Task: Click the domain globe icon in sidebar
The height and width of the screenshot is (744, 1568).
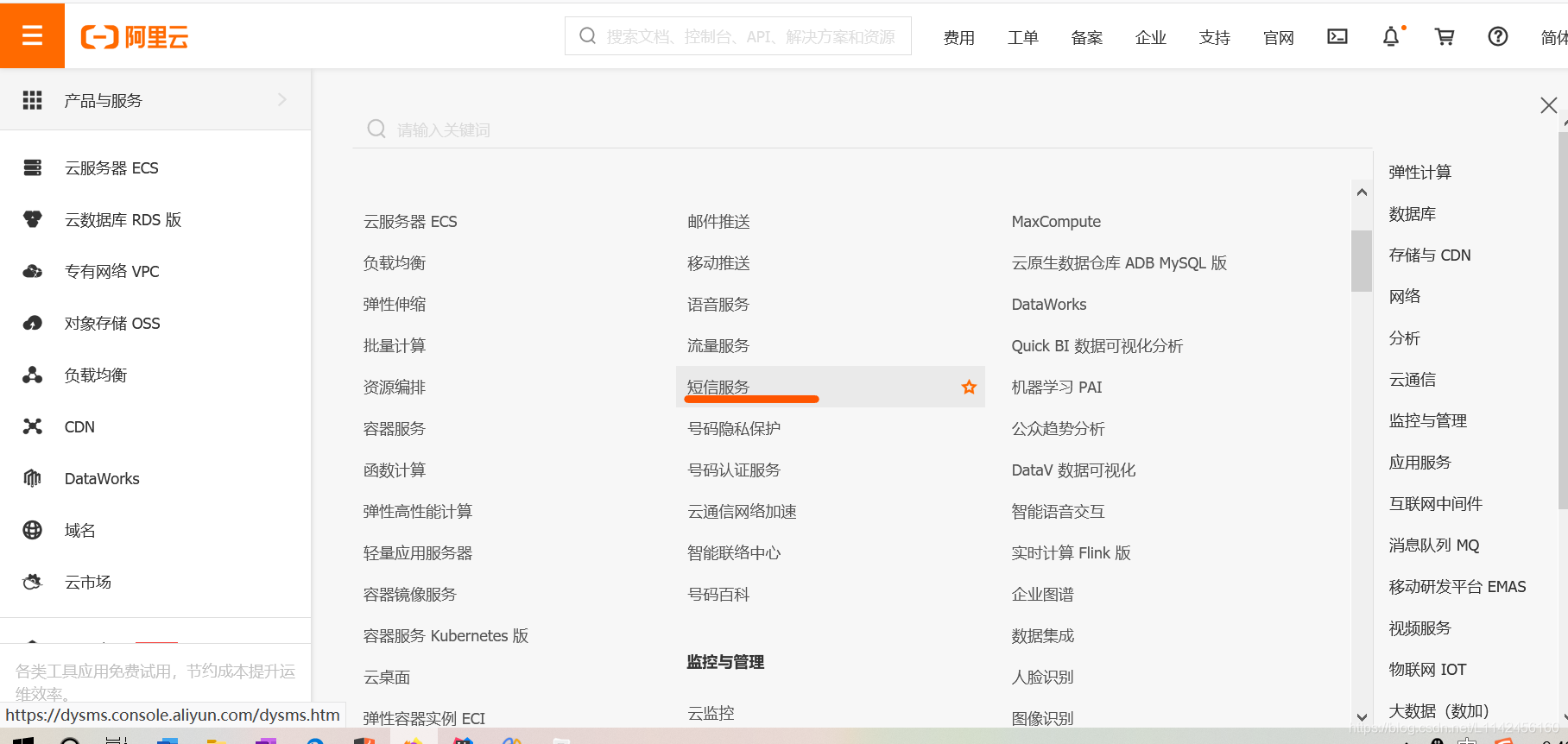Action: [x=33, y=530]
